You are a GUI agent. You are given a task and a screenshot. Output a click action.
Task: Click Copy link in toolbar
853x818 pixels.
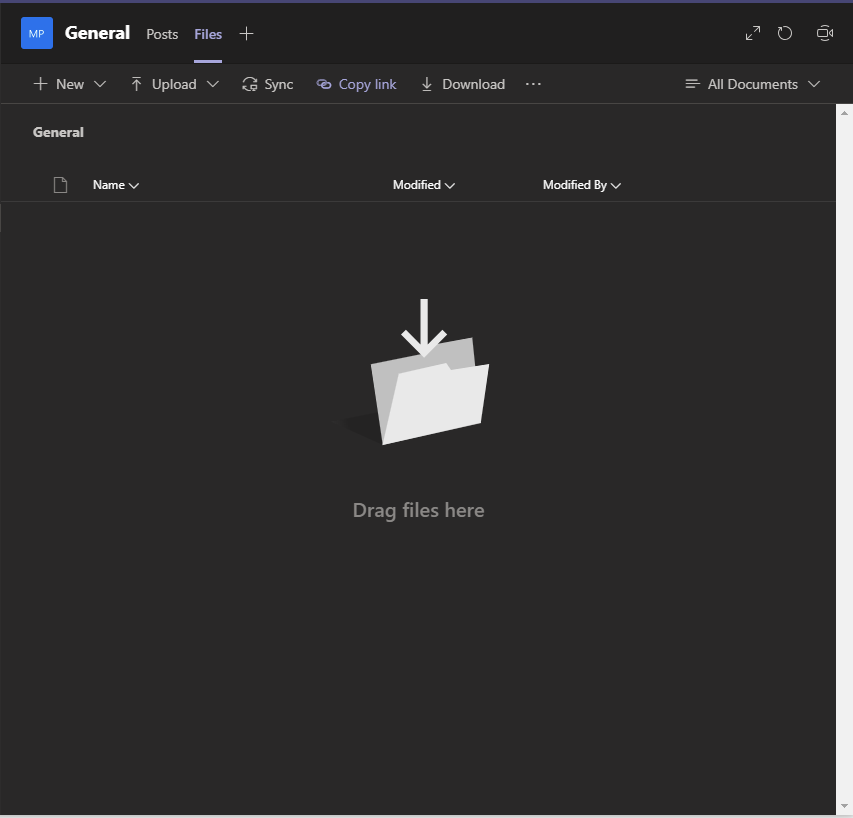click(x=357, y=84)
